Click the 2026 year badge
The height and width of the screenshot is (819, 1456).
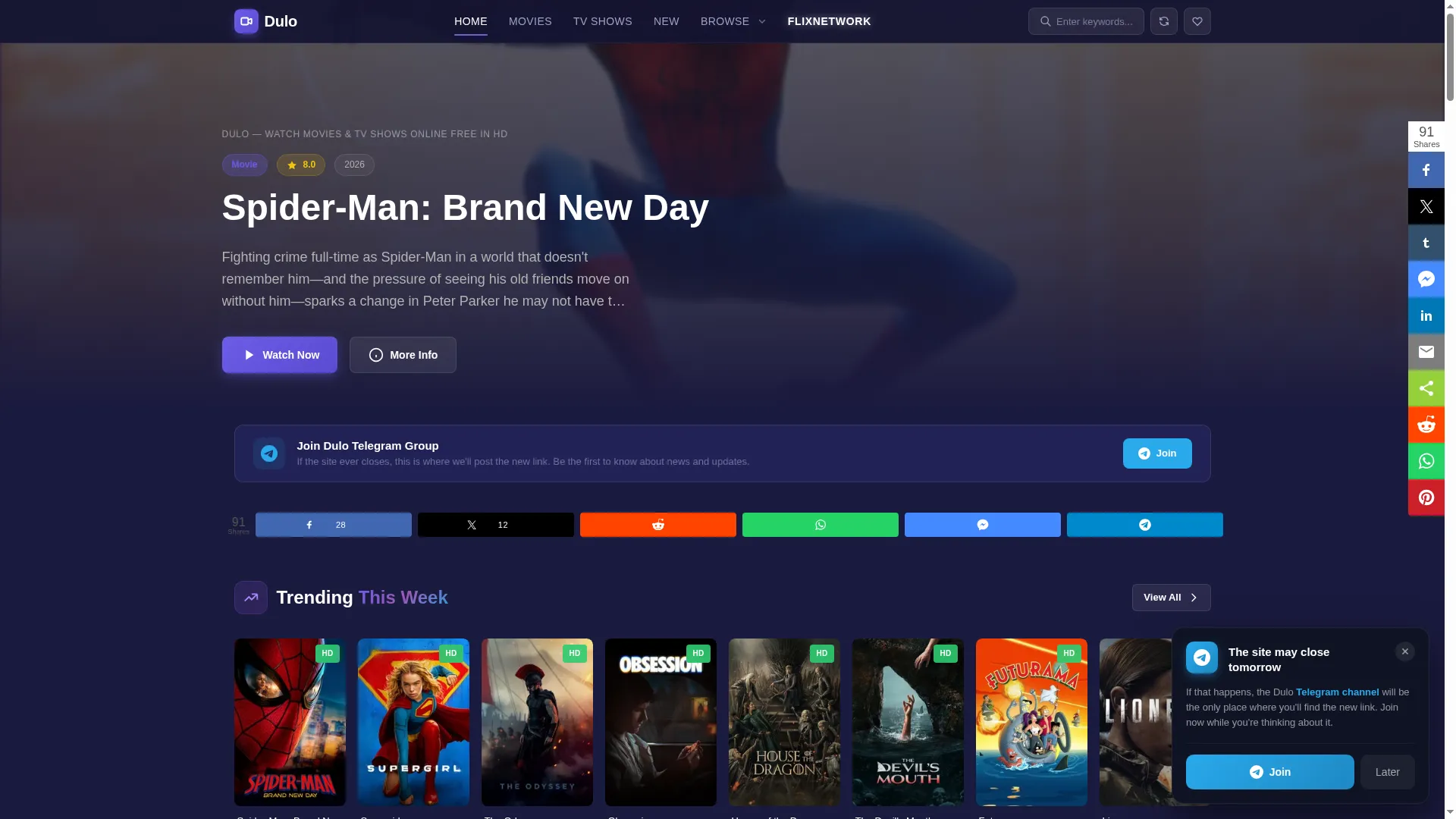coord(354,165)
